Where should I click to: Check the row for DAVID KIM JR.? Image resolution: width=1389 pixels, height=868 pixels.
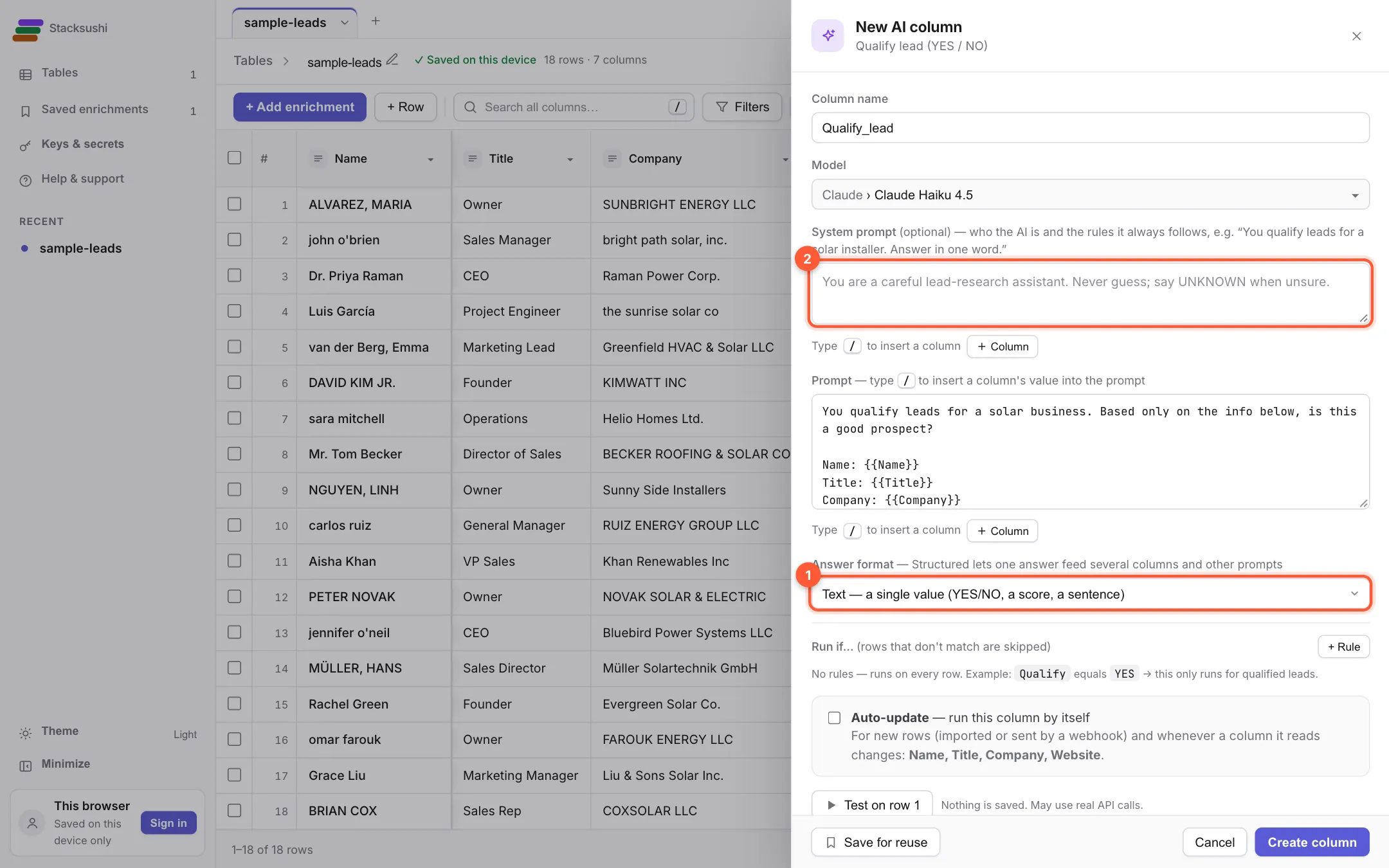[x=235, y=383]
